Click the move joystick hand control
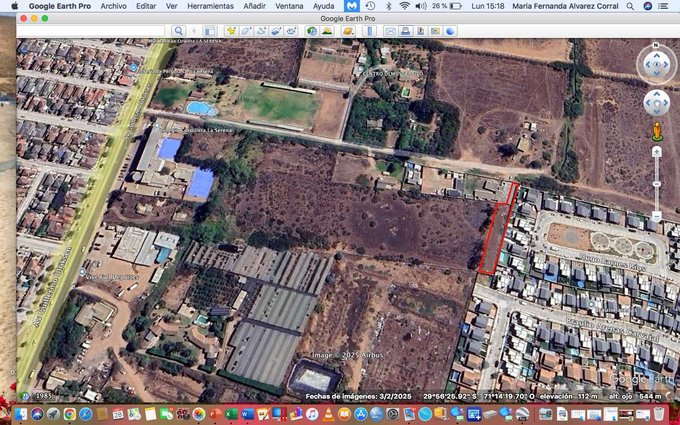Viewport: 680px width, 425px height. coord(656,103)
